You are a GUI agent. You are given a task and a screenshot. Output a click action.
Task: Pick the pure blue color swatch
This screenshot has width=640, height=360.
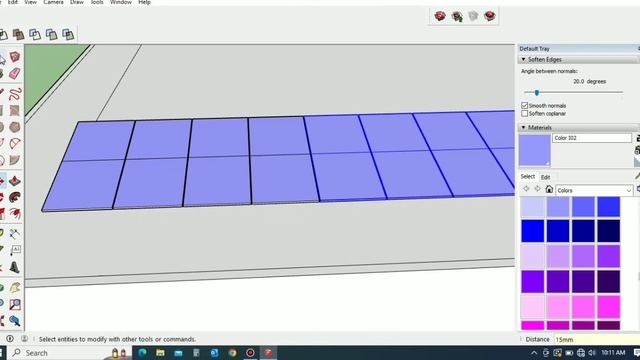click(533, 231)
